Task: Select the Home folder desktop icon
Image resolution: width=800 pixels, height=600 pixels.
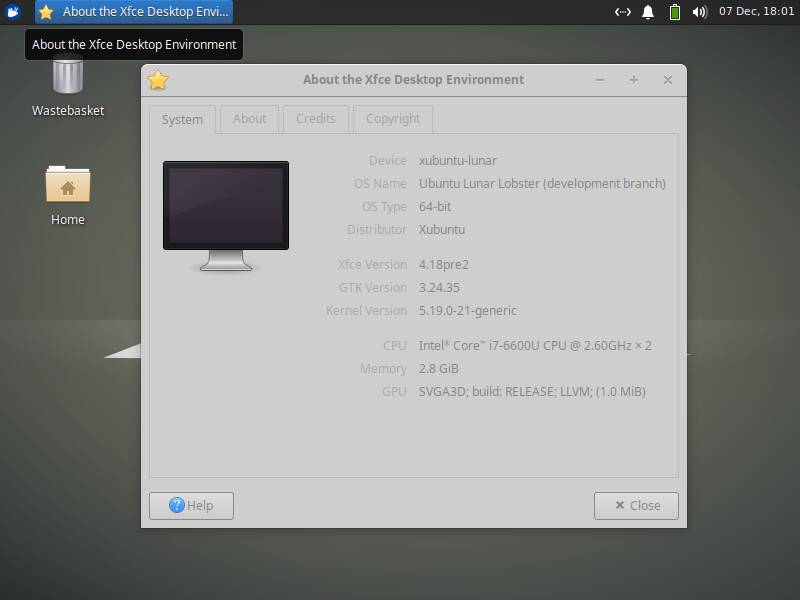Action: point(68,196)
